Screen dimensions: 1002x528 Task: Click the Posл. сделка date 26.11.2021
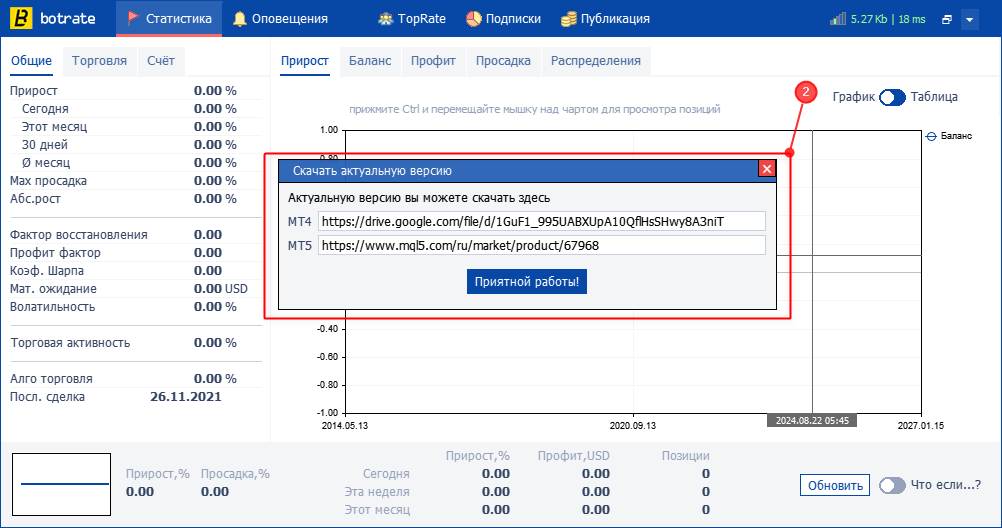tap(185, 397)
